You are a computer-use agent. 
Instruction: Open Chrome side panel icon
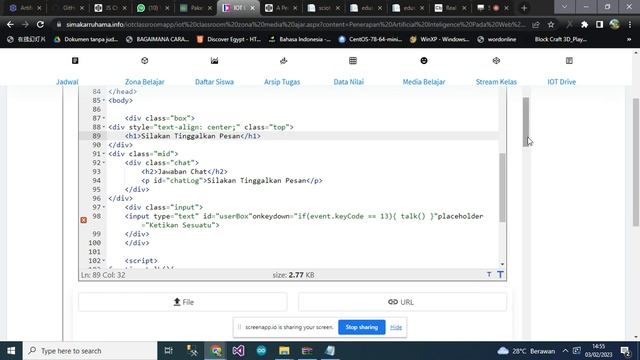point(599,24)
